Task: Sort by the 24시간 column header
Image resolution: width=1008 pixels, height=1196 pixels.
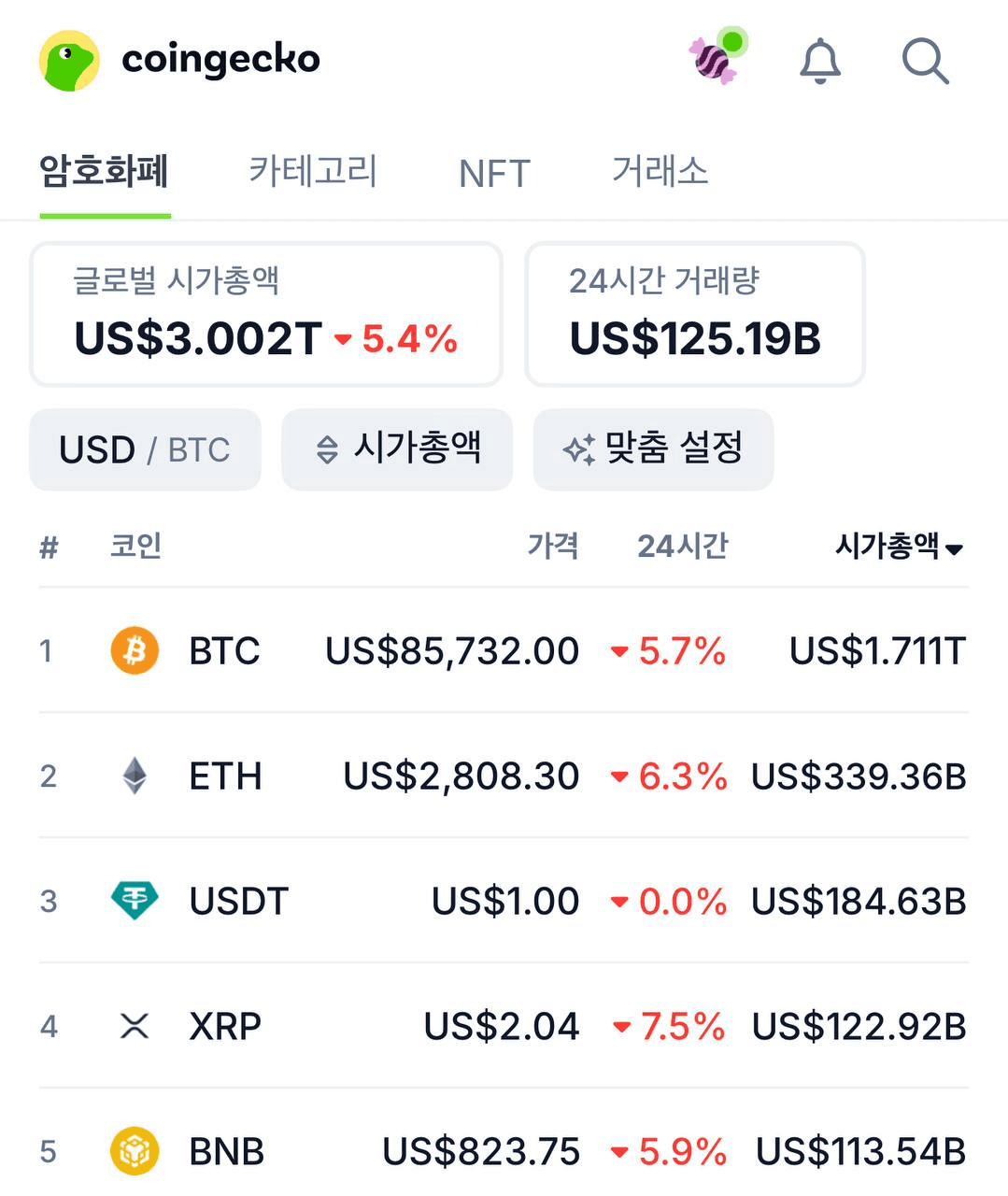Action: click(682, 546)
